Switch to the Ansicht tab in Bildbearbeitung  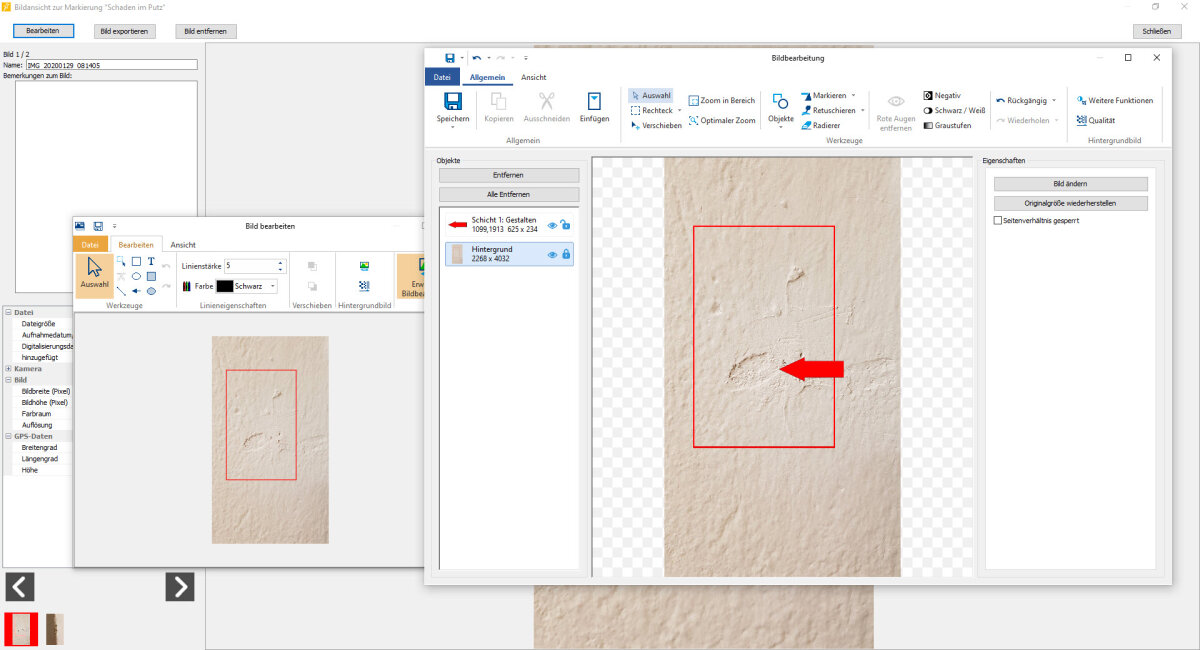tap(534, 77)
